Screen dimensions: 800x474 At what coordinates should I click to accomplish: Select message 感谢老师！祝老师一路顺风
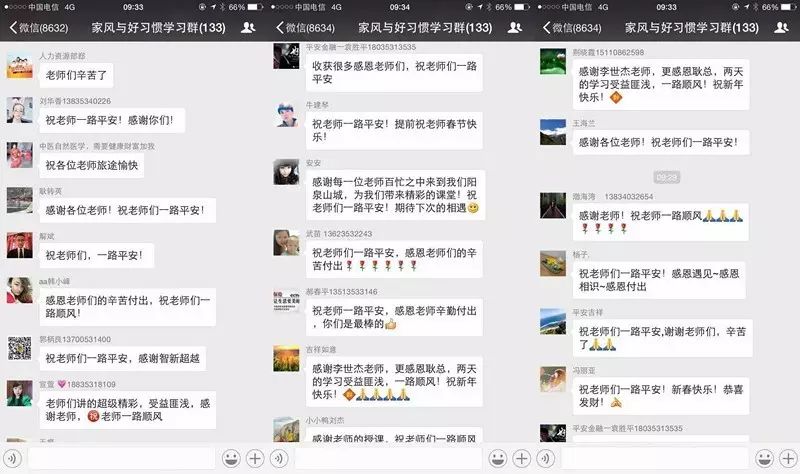661,222
